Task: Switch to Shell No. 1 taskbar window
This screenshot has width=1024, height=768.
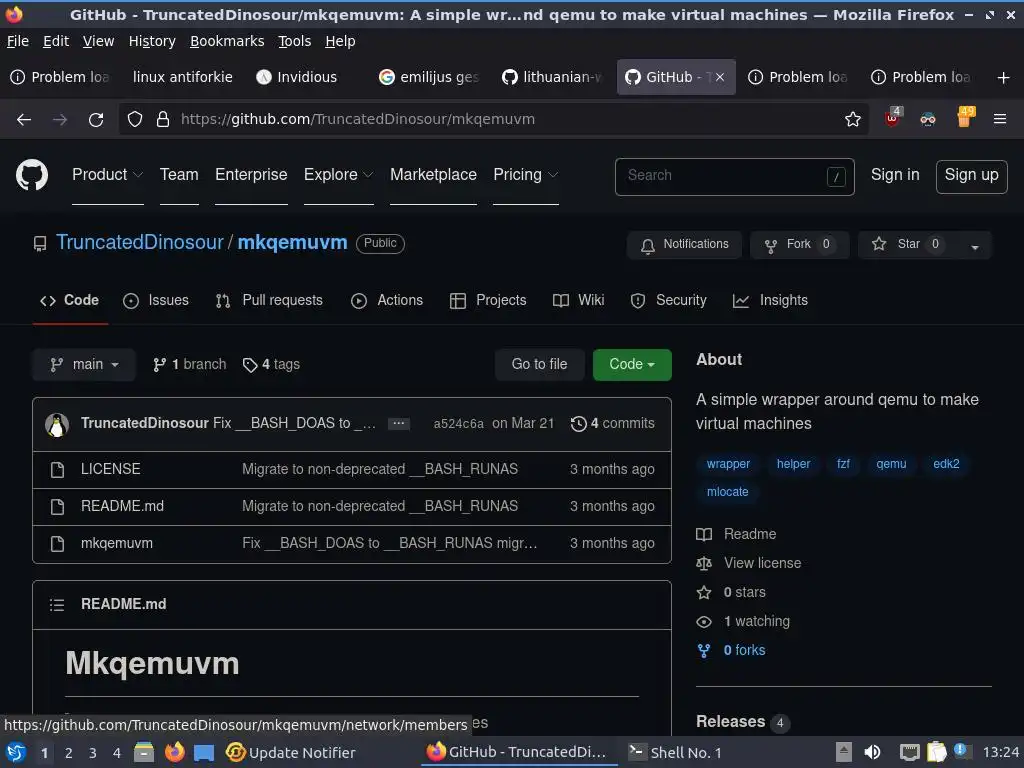Action: click(675, 752)
